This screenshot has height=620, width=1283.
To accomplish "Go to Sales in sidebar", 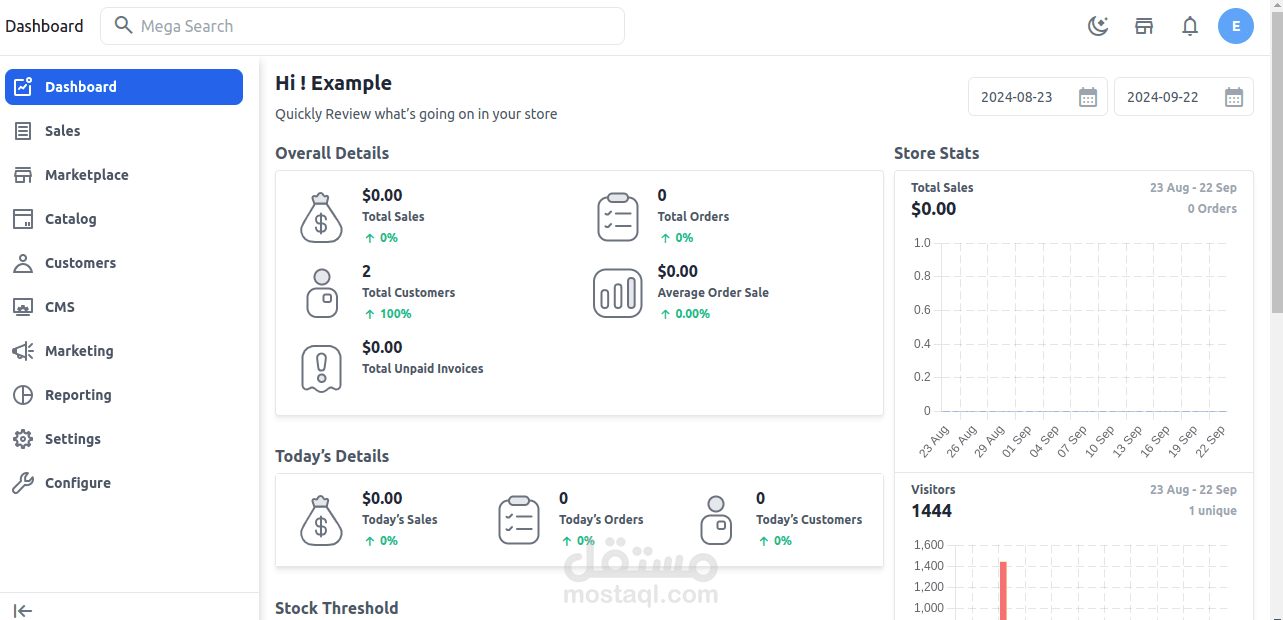I will 62,131.
